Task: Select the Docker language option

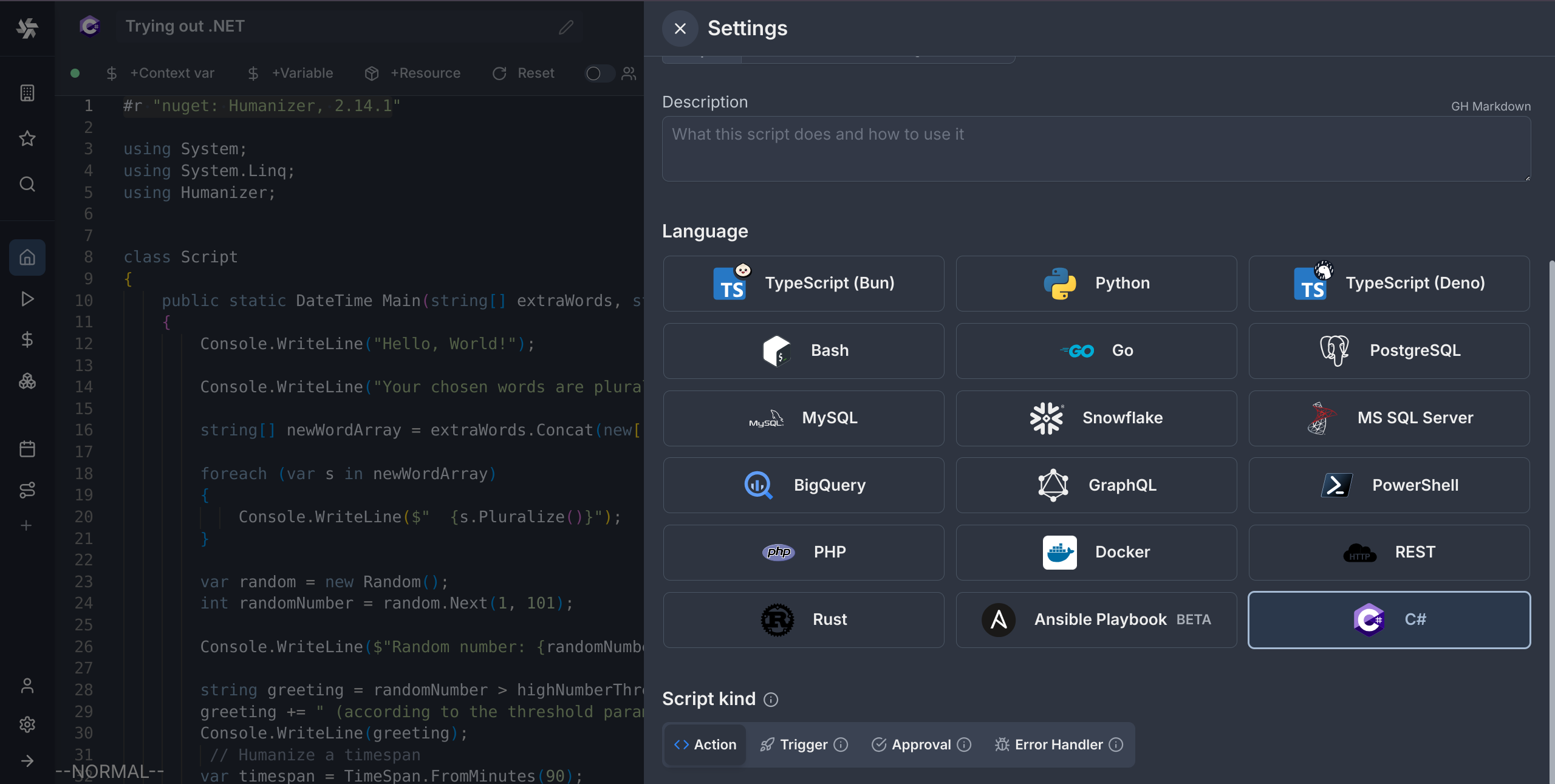Action: click(1097, 552)
